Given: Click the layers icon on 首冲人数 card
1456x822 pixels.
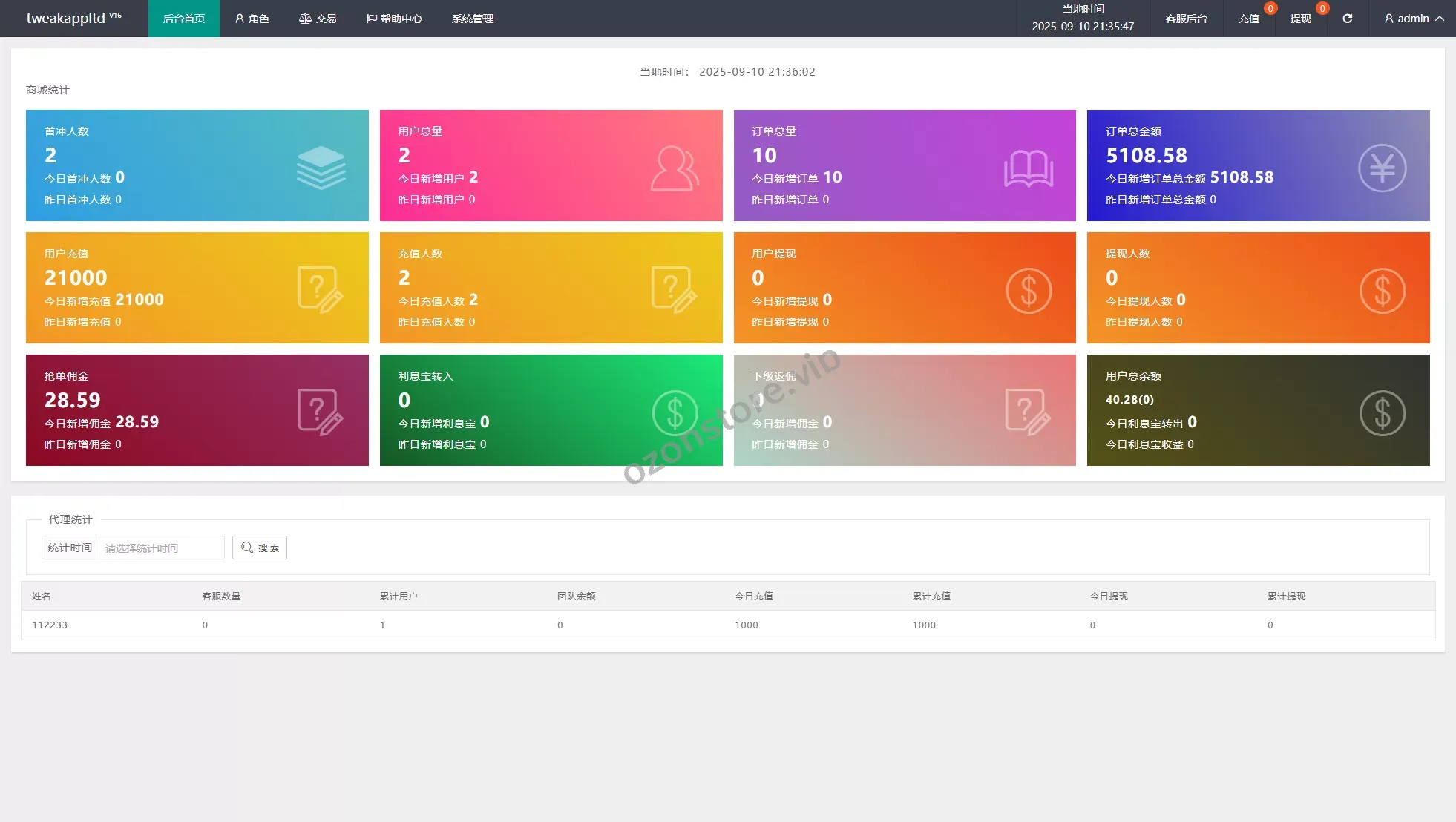Looking at the screenshot, I should (x=321, y=168).
